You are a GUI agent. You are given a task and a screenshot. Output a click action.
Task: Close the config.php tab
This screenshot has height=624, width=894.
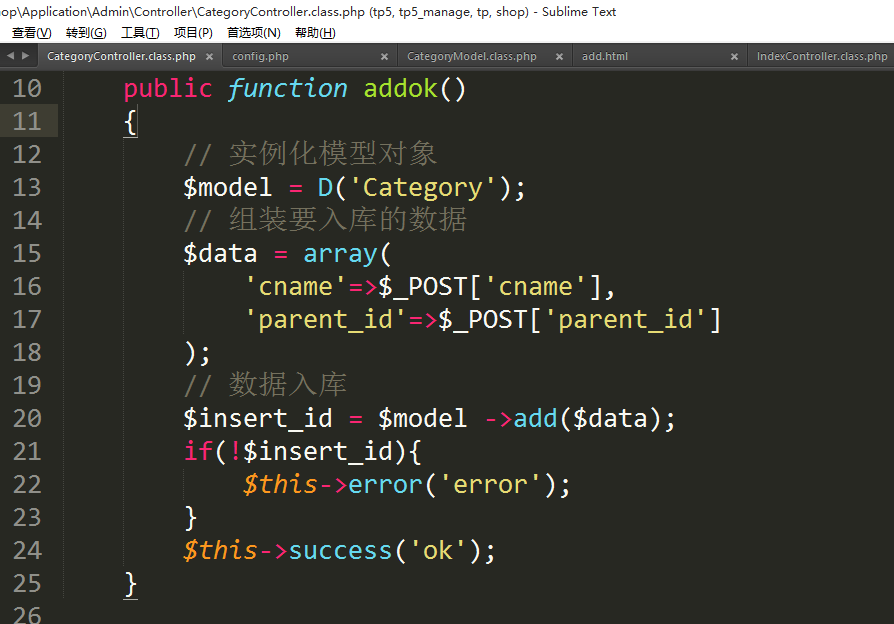point(385,57)
